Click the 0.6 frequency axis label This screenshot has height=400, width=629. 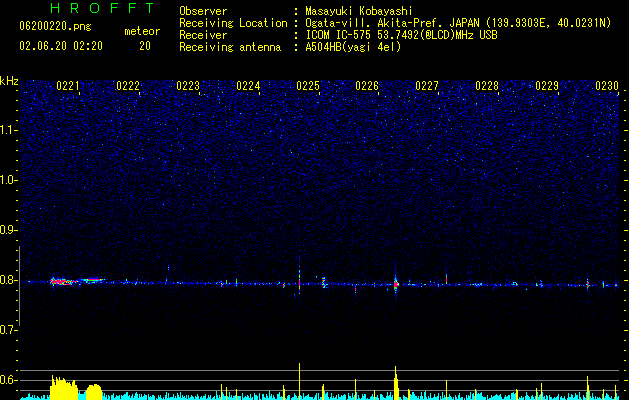coord(9,380)
